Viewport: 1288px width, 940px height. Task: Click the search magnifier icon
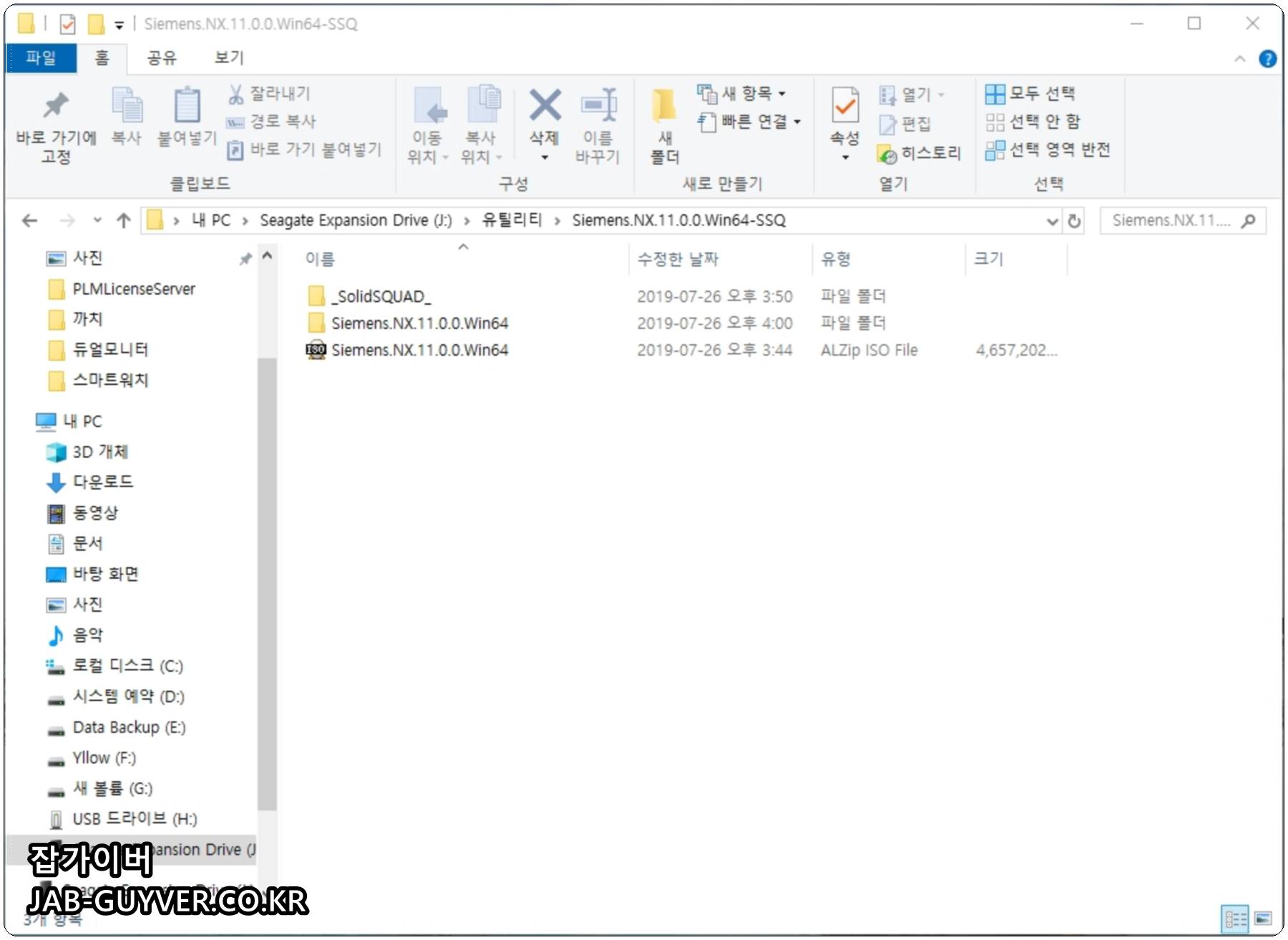[1249, 221]
